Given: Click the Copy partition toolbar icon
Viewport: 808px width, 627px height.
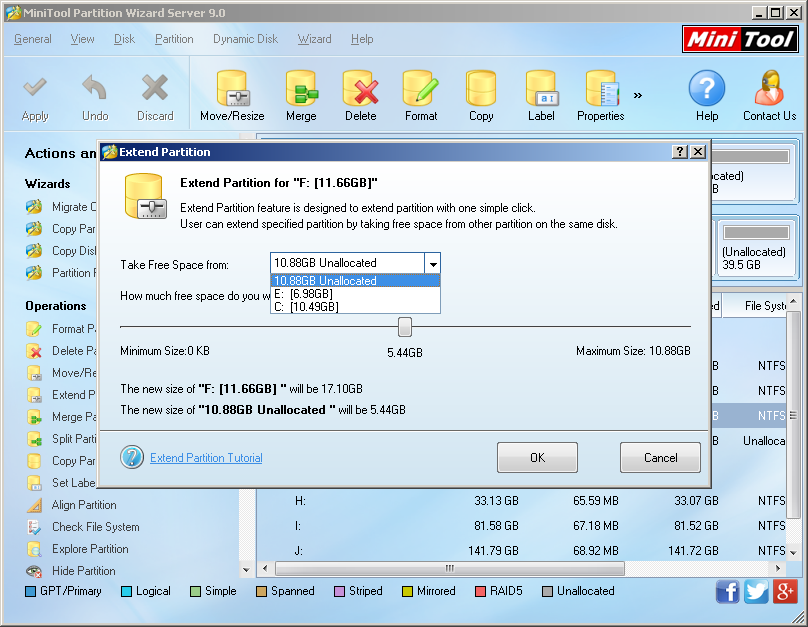Looking at the screenshot, I should [481, 89].
